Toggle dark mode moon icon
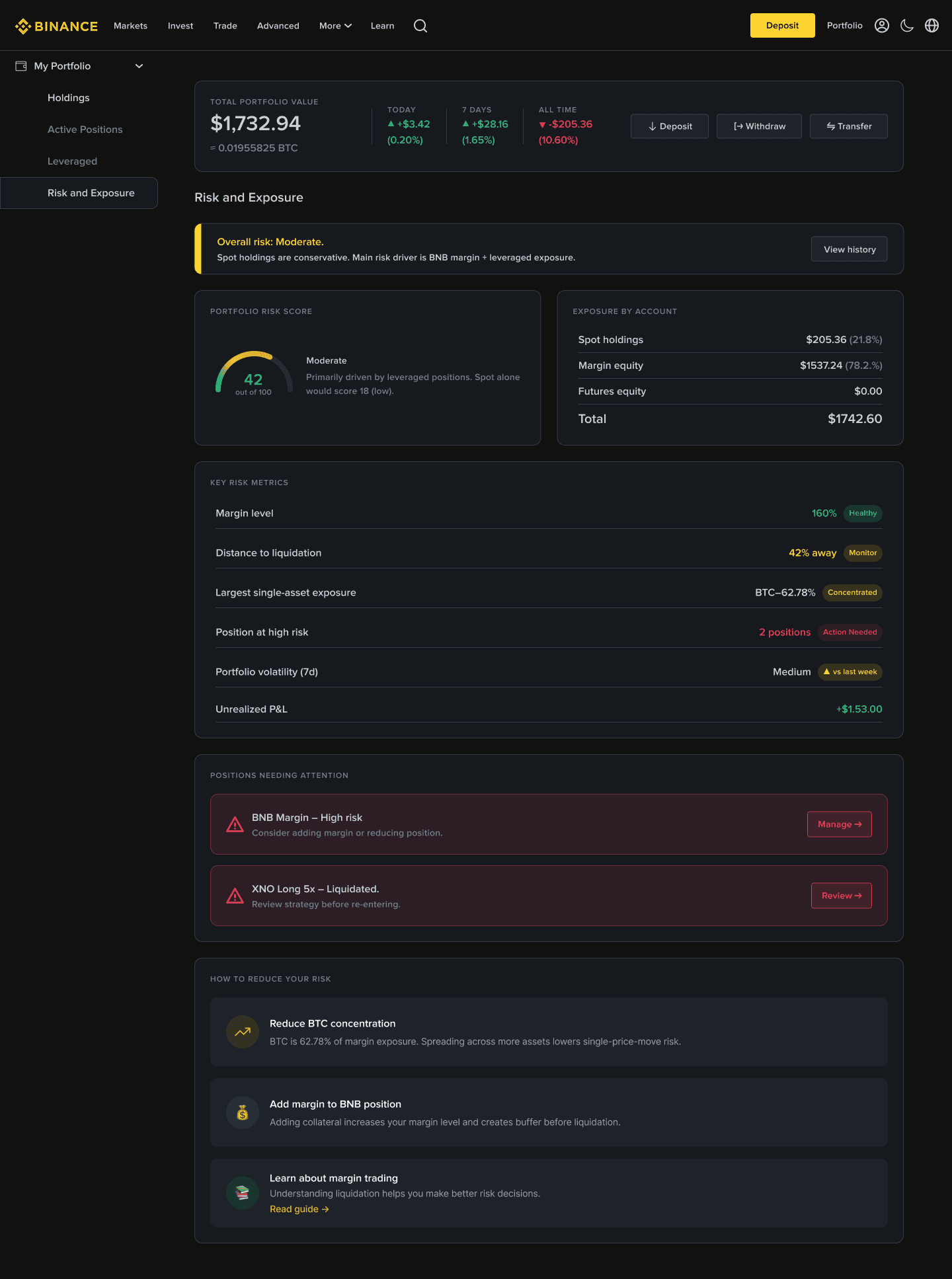The width and height of the screenshot is (952, 1279). click(907, 25)
